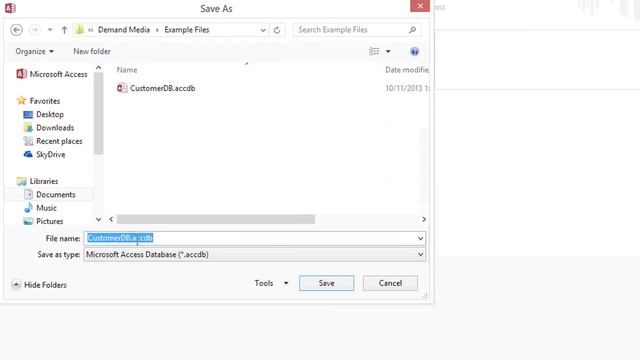Click the Forward navigation arrow
This screenshot has height=360, width=640.
[x=35, y=30]
